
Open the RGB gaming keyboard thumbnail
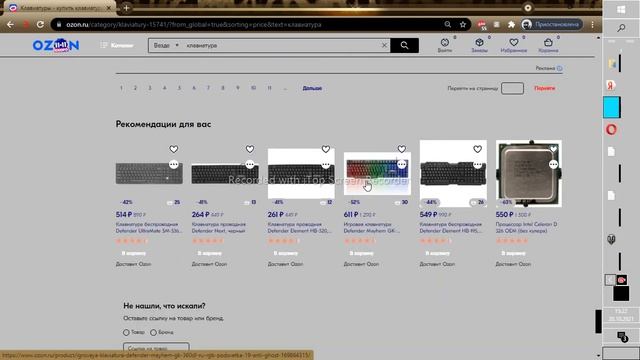[377, 174]
